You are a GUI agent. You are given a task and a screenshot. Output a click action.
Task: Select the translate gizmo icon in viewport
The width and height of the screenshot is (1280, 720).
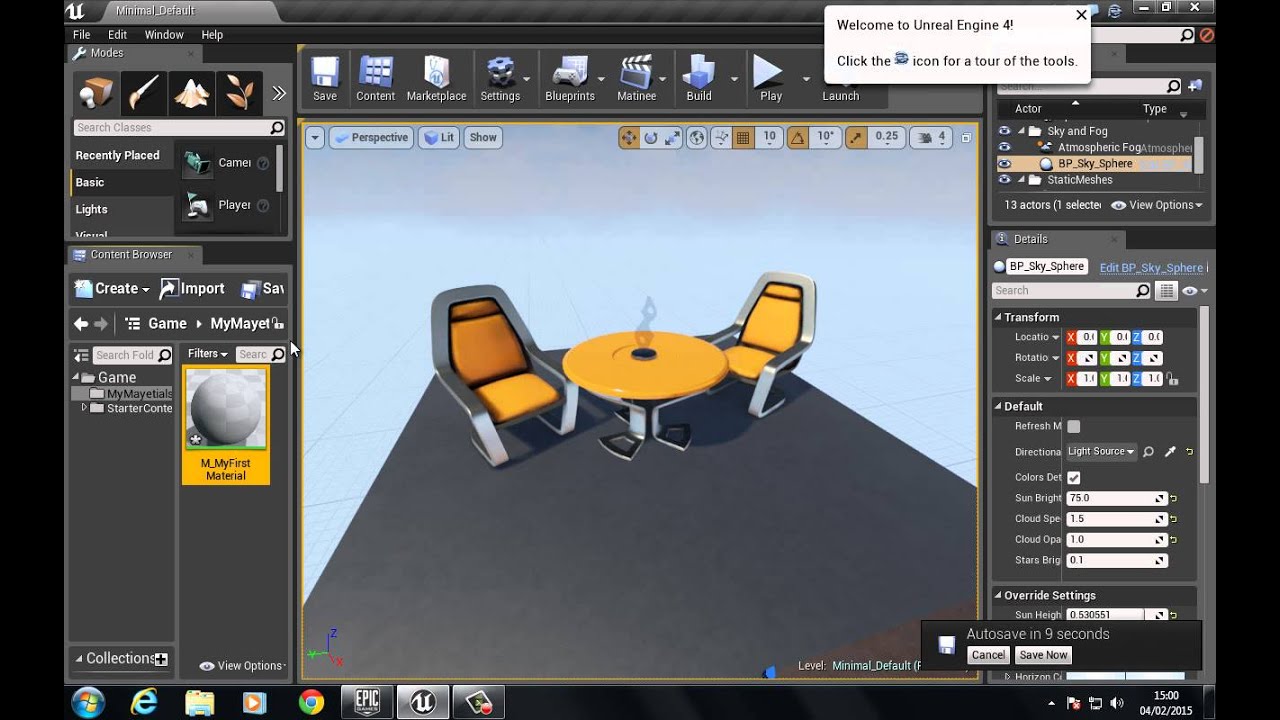pyautogui.click(x=629, y=138)
